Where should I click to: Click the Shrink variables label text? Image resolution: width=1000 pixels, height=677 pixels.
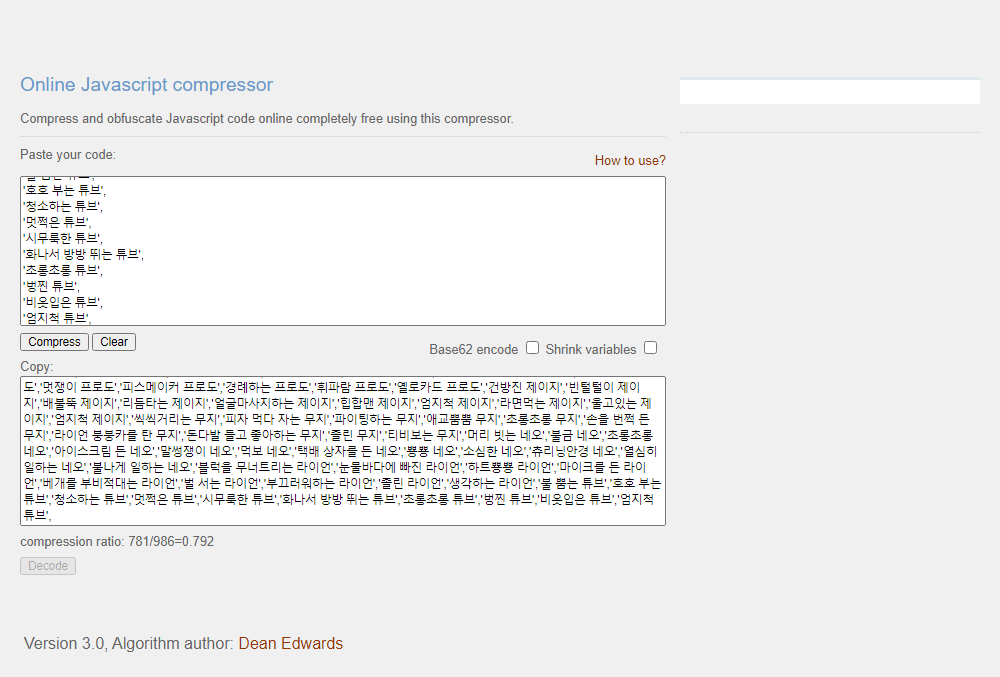(591, 349)
